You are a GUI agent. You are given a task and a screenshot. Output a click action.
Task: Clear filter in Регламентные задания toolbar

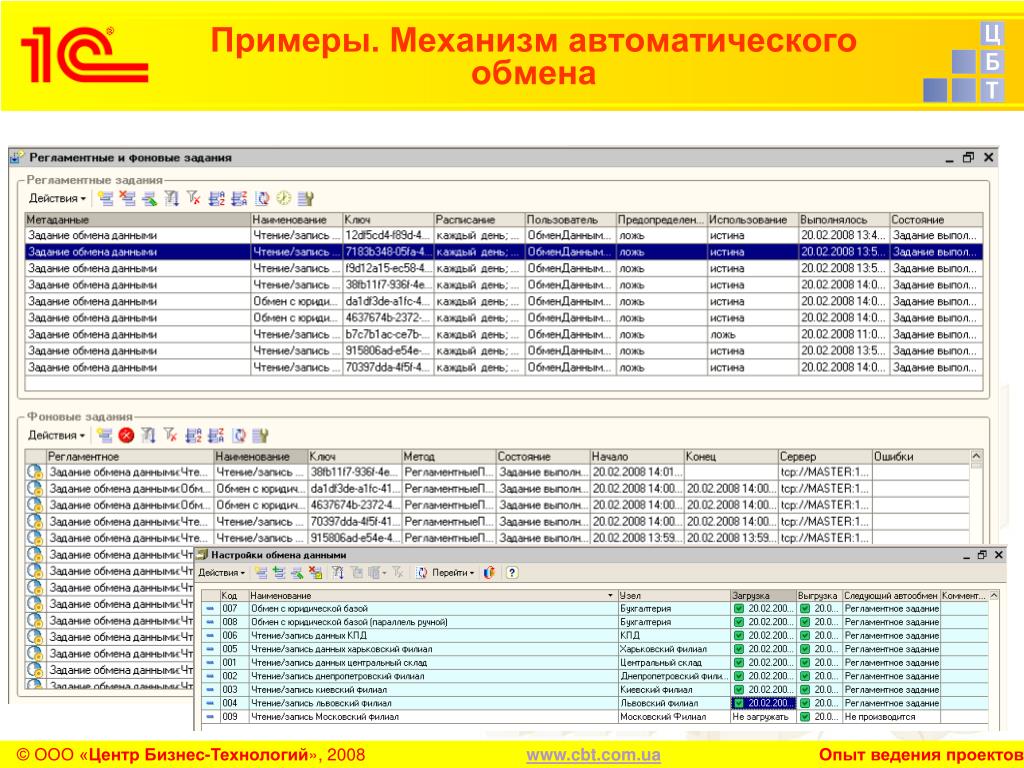193,199
